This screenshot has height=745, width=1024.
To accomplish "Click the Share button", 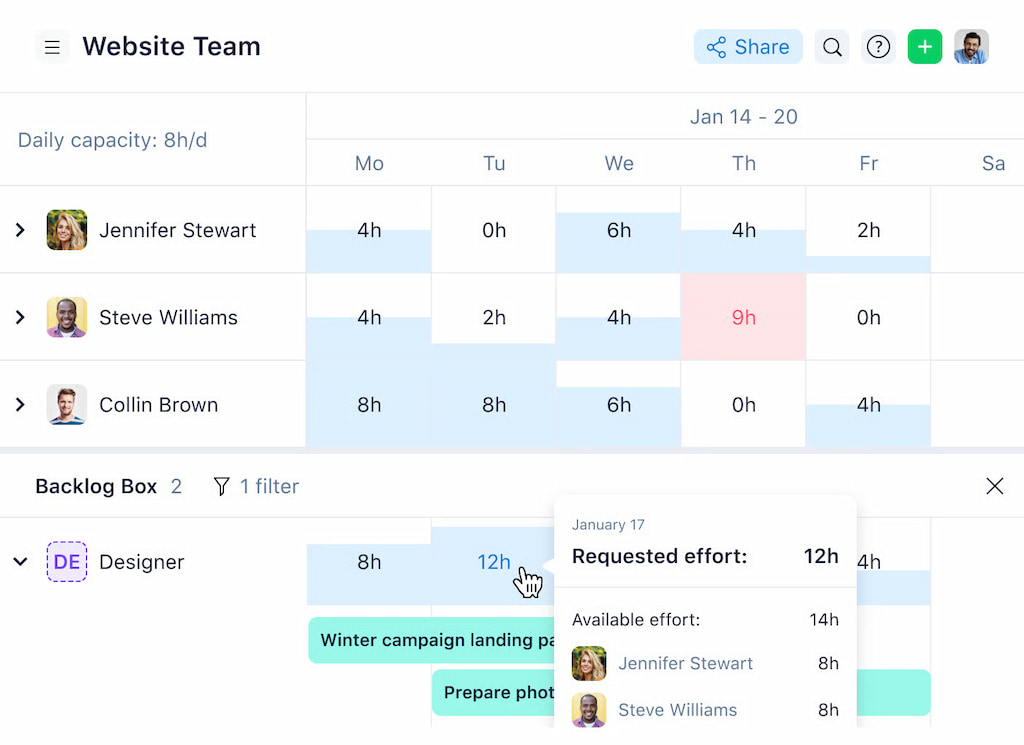I will (747, 46).
